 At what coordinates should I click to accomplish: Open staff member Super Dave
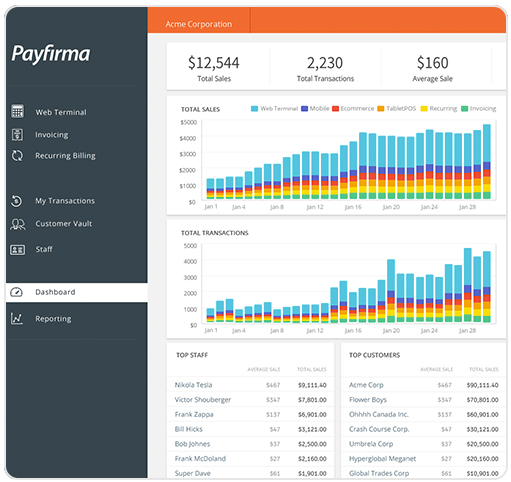pos(193,473)
